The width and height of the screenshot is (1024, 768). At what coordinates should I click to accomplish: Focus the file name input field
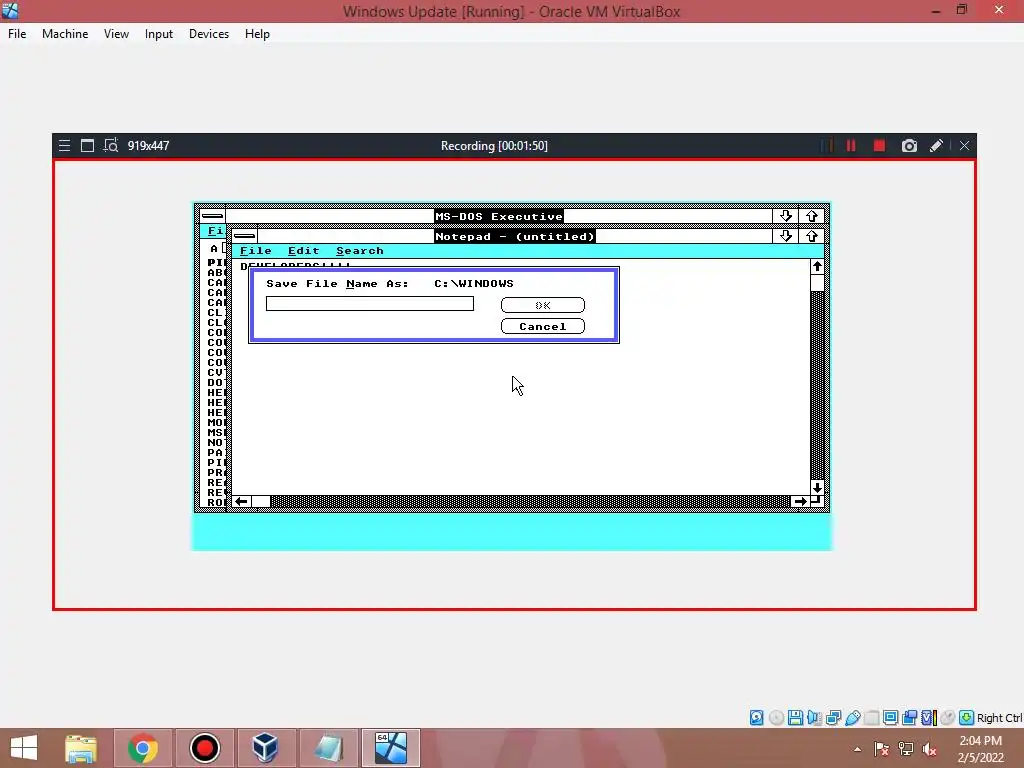pyautogui.click(x=370, y=304)
